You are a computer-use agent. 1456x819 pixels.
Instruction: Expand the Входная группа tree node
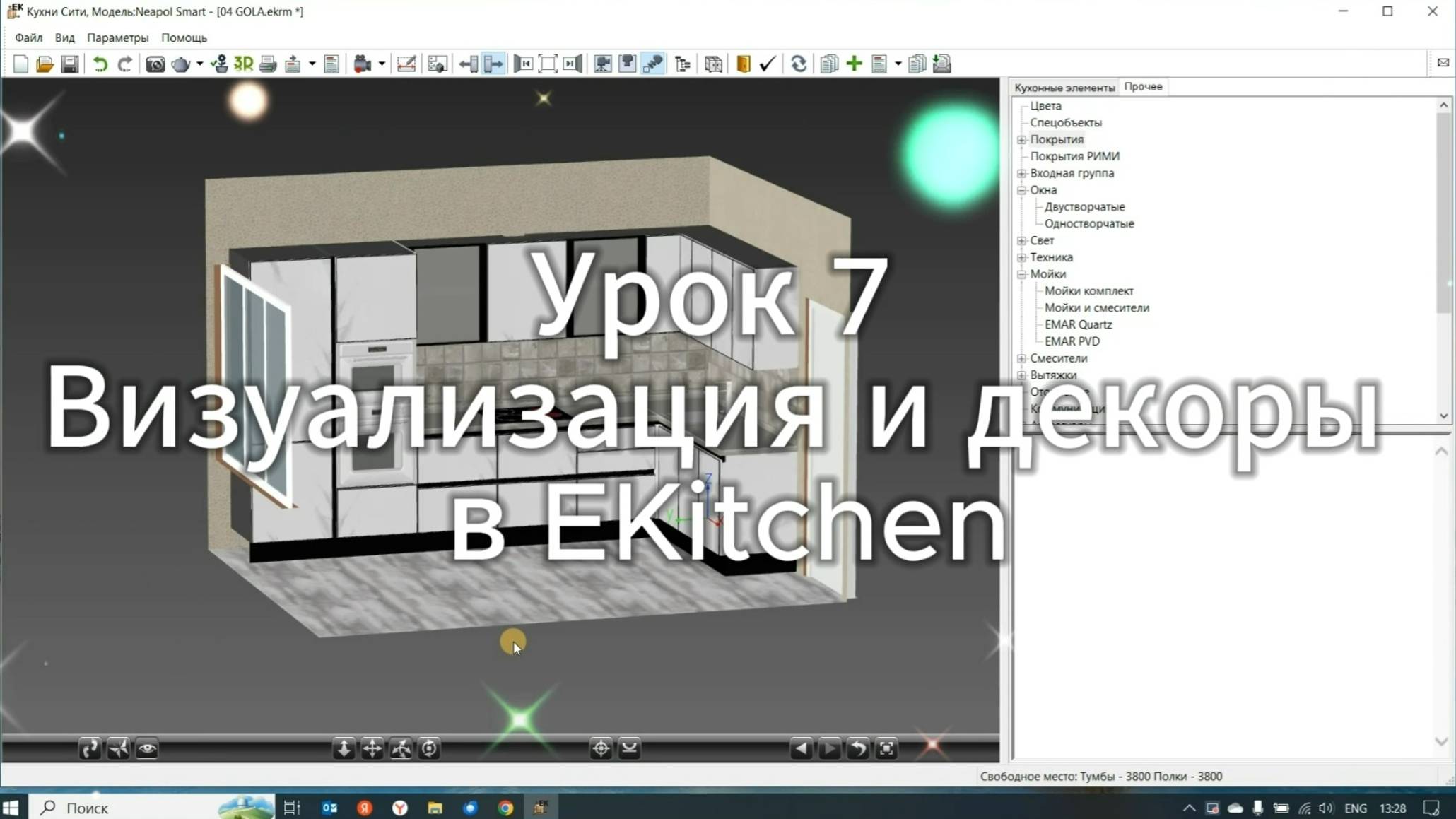(x=1021, y=173)
